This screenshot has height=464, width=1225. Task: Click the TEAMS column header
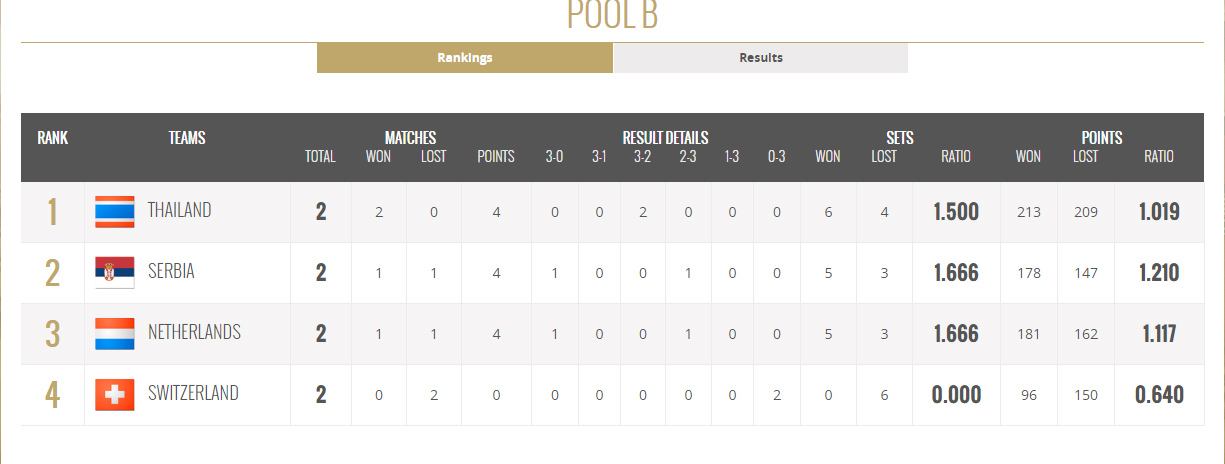click(x=187, y=138)
